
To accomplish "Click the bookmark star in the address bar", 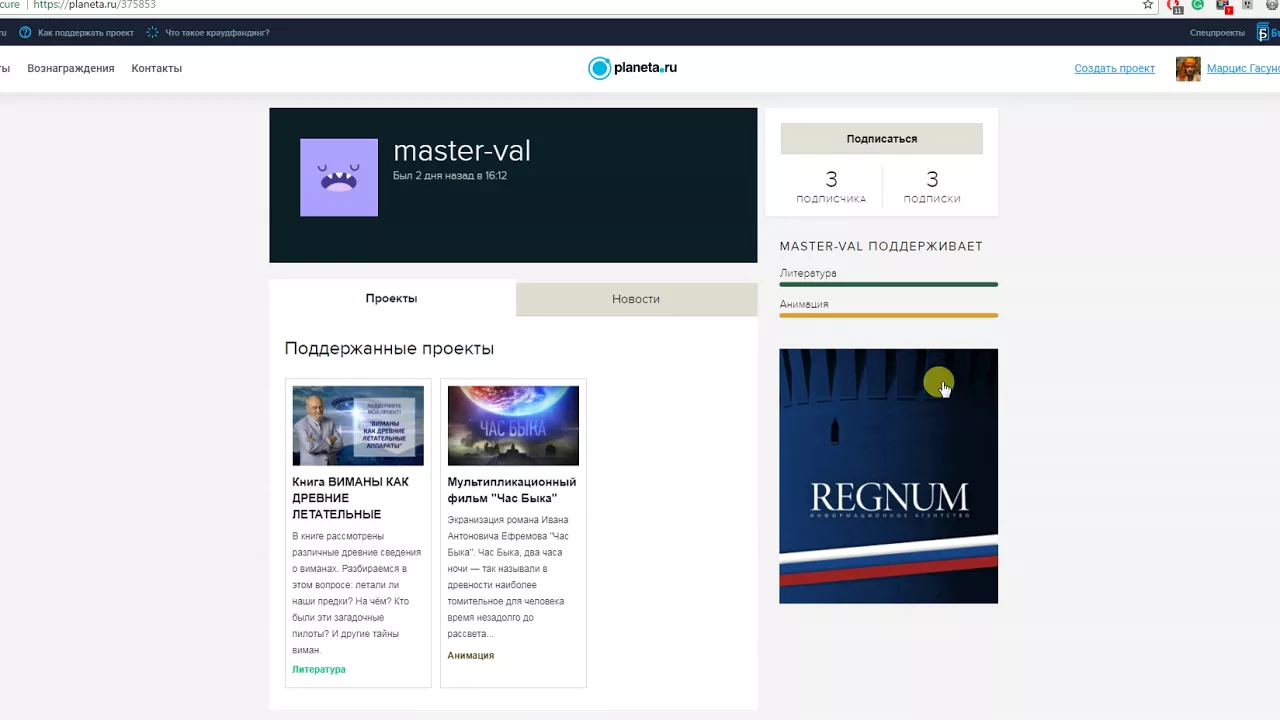I will 1148,5.
